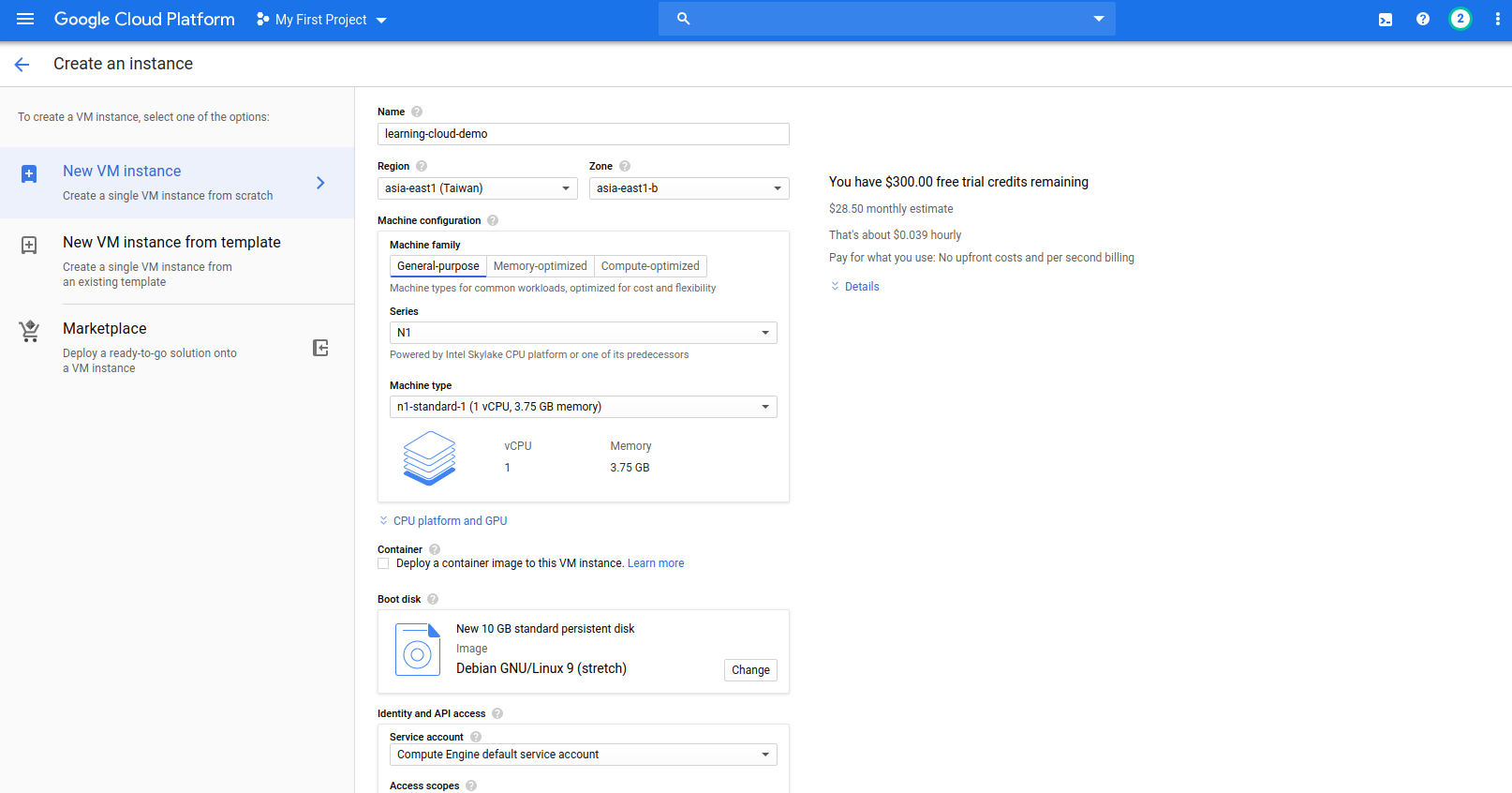This screenshot has height=793, width=1512.
Task: Click the Change boot disk button
Action: pyautogui.click(x=750, y=670)
